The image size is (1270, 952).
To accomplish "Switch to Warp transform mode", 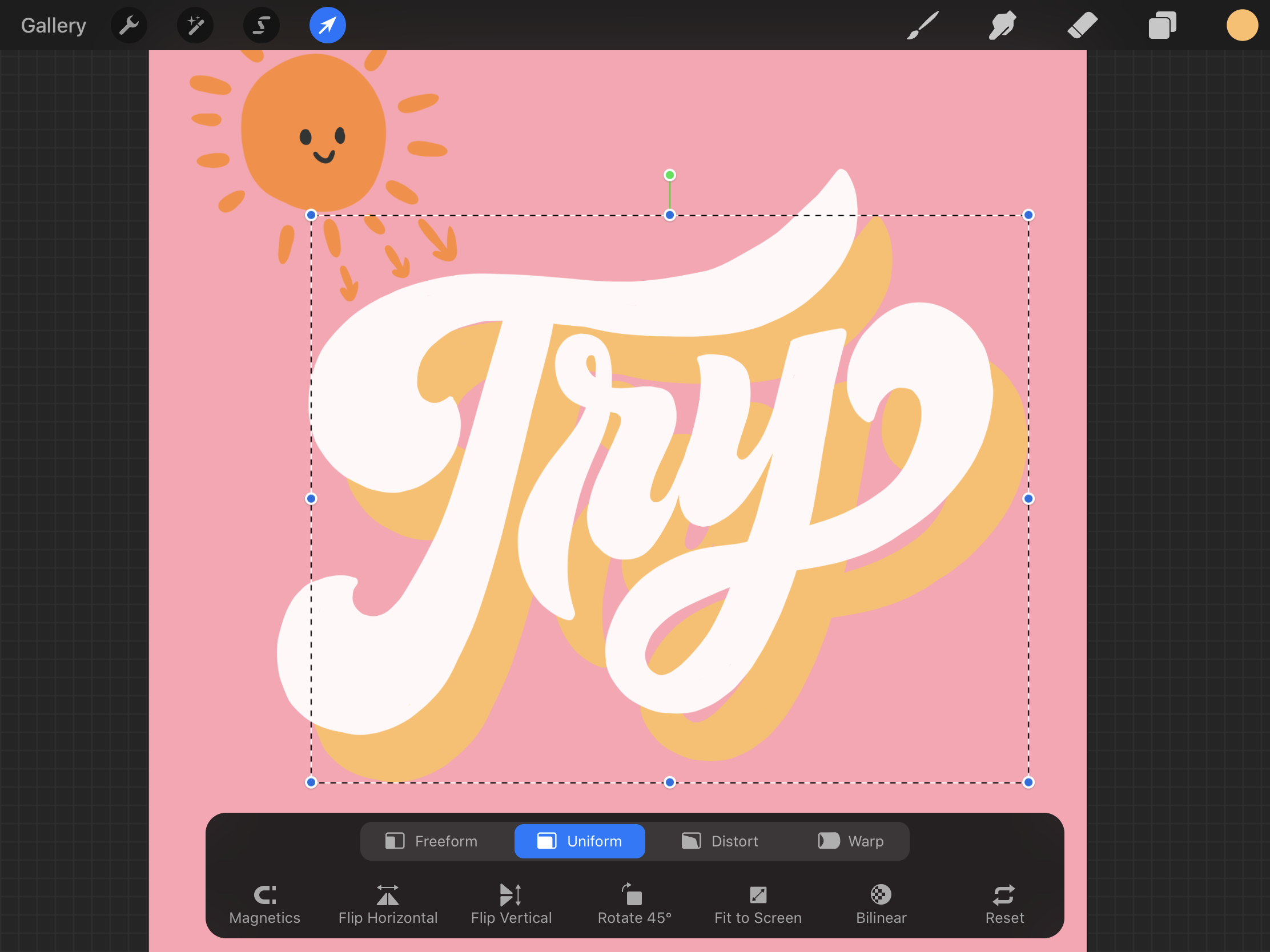I will click(x=851, y=841).
